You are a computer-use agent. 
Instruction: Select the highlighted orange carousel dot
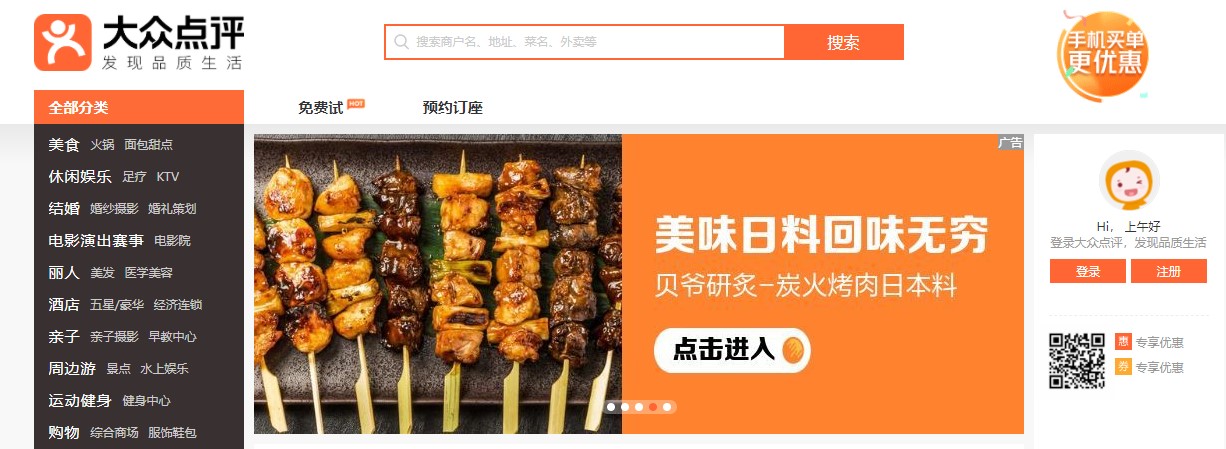point(653,407)
